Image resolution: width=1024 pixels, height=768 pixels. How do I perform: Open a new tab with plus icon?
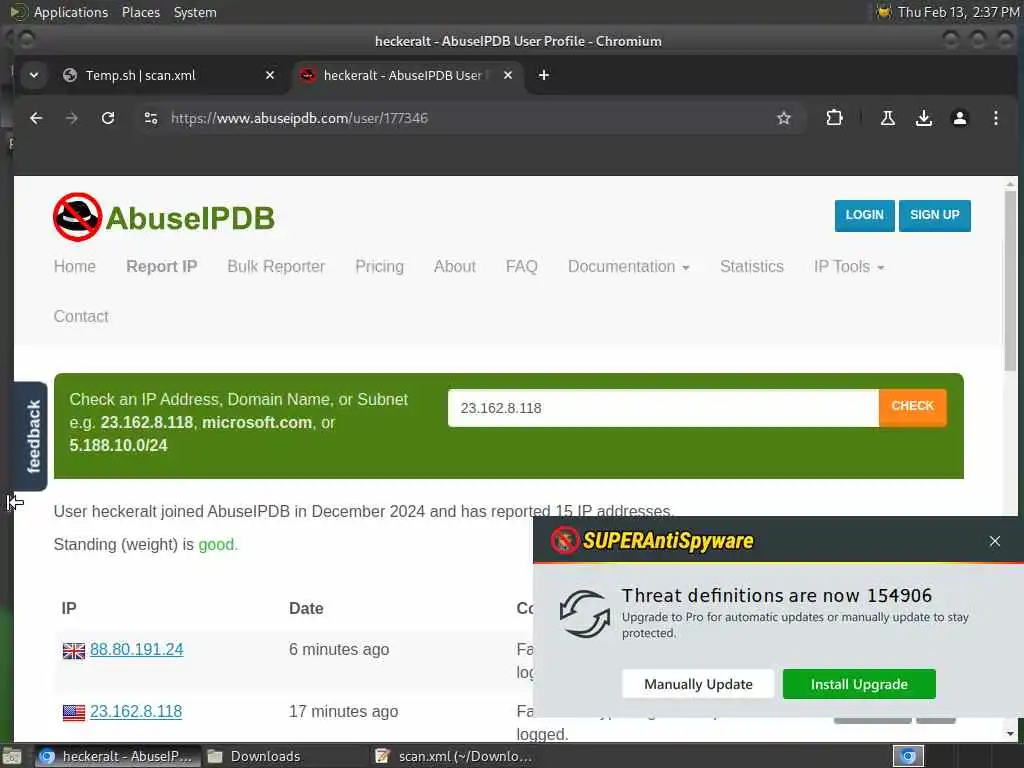(x=543, y=75)
